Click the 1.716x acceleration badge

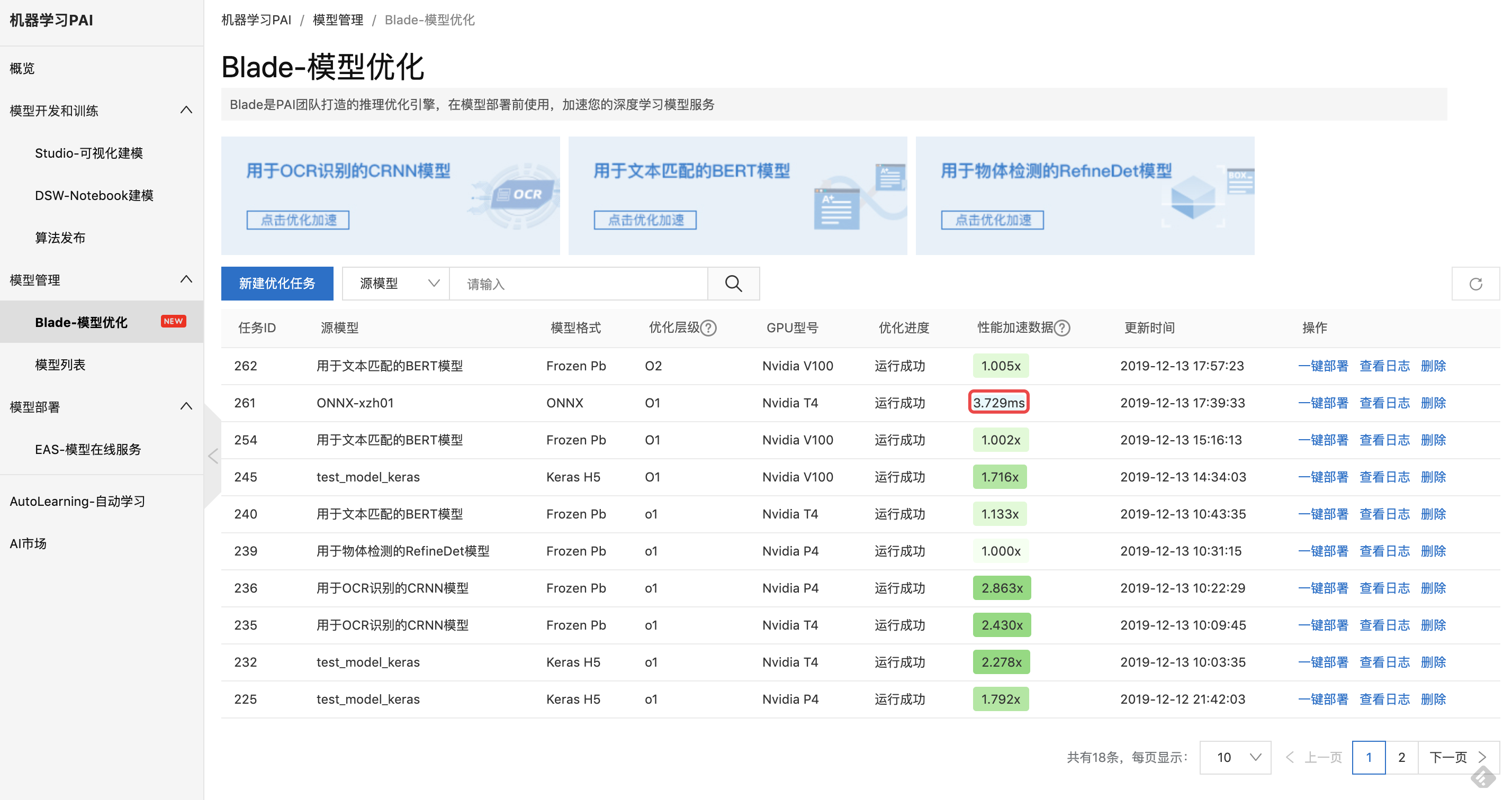point(1000,477)
